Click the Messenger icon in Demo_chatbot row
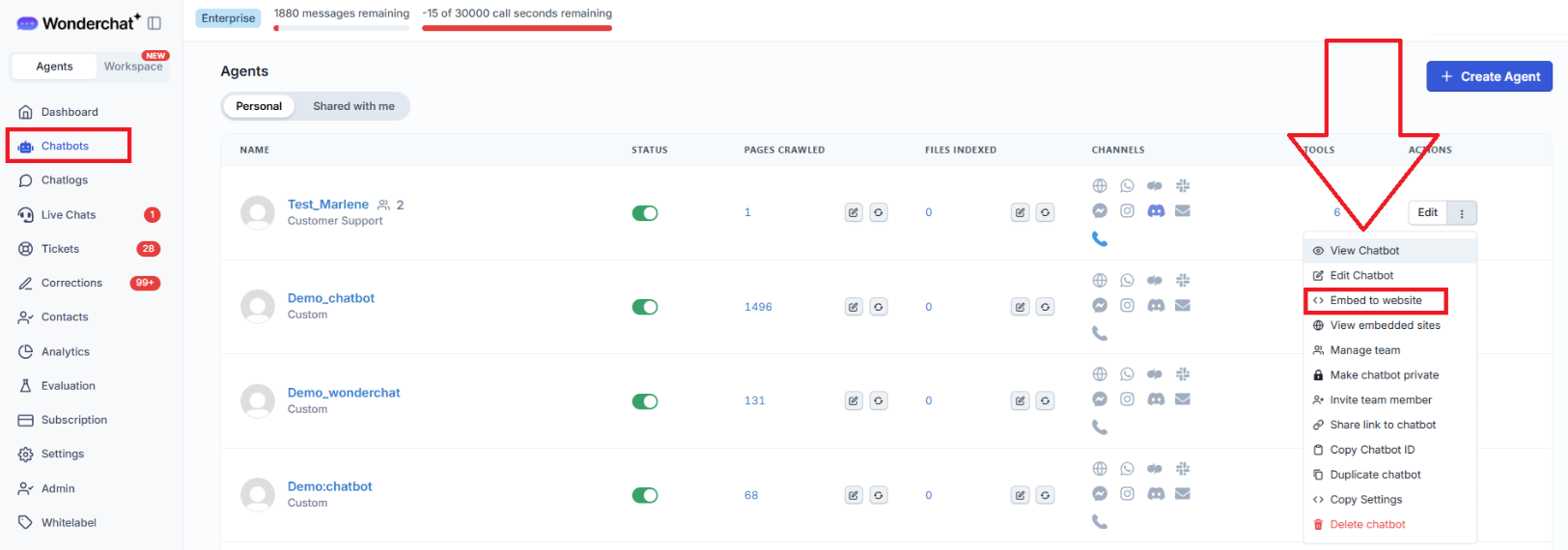Image resolution: width=1568 pixels, height=550 pixels. [x=1100, y=305]
